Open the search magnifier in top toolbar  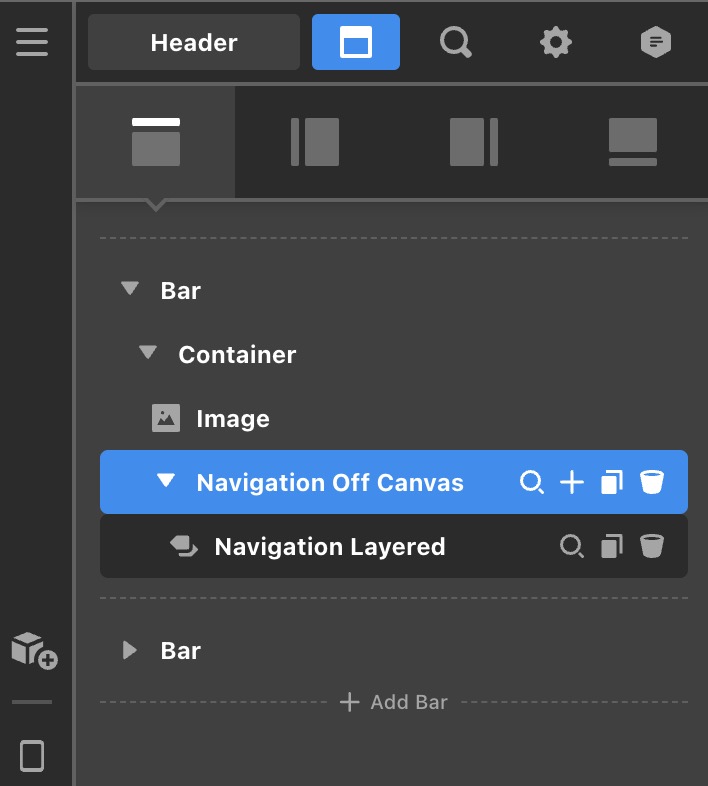point(456,42)
